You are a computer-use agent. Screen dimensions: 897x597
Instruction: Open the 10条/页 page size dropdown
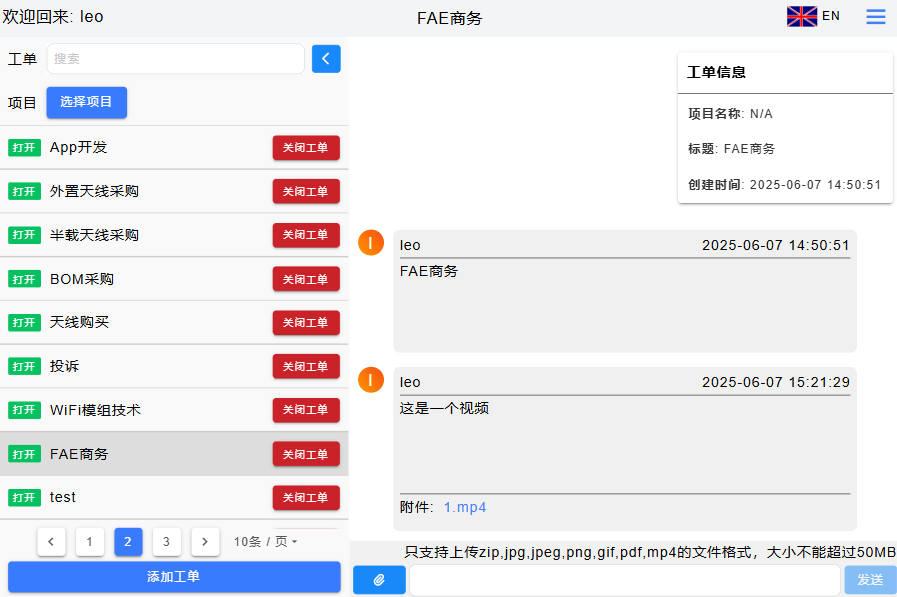pyautogui.click(x=266, y=542)
